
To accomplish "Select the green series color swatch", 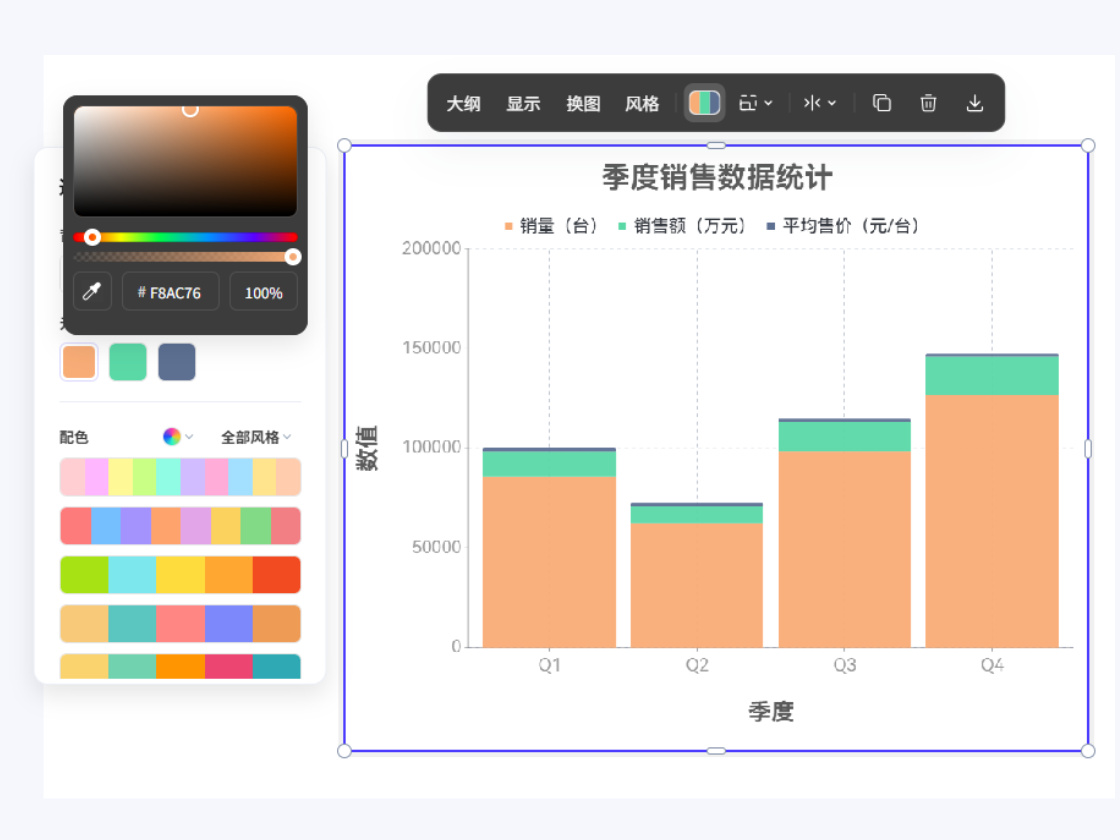I will click(x=128, y=362).
